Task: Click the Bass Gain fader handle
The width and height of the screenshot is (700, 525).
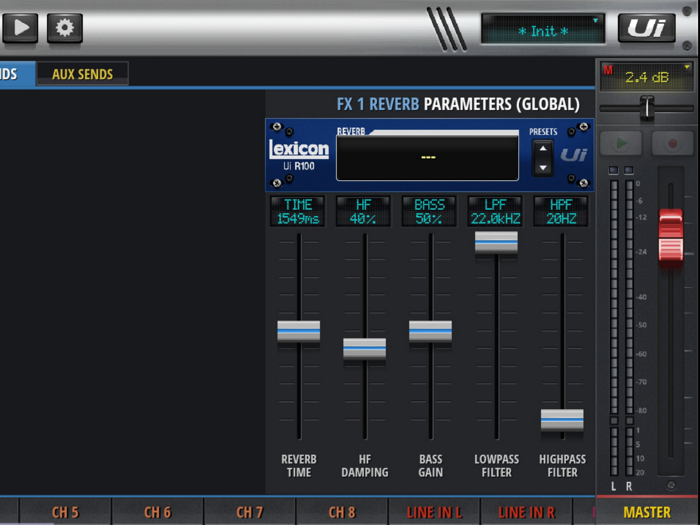Action: click(430, 331)
